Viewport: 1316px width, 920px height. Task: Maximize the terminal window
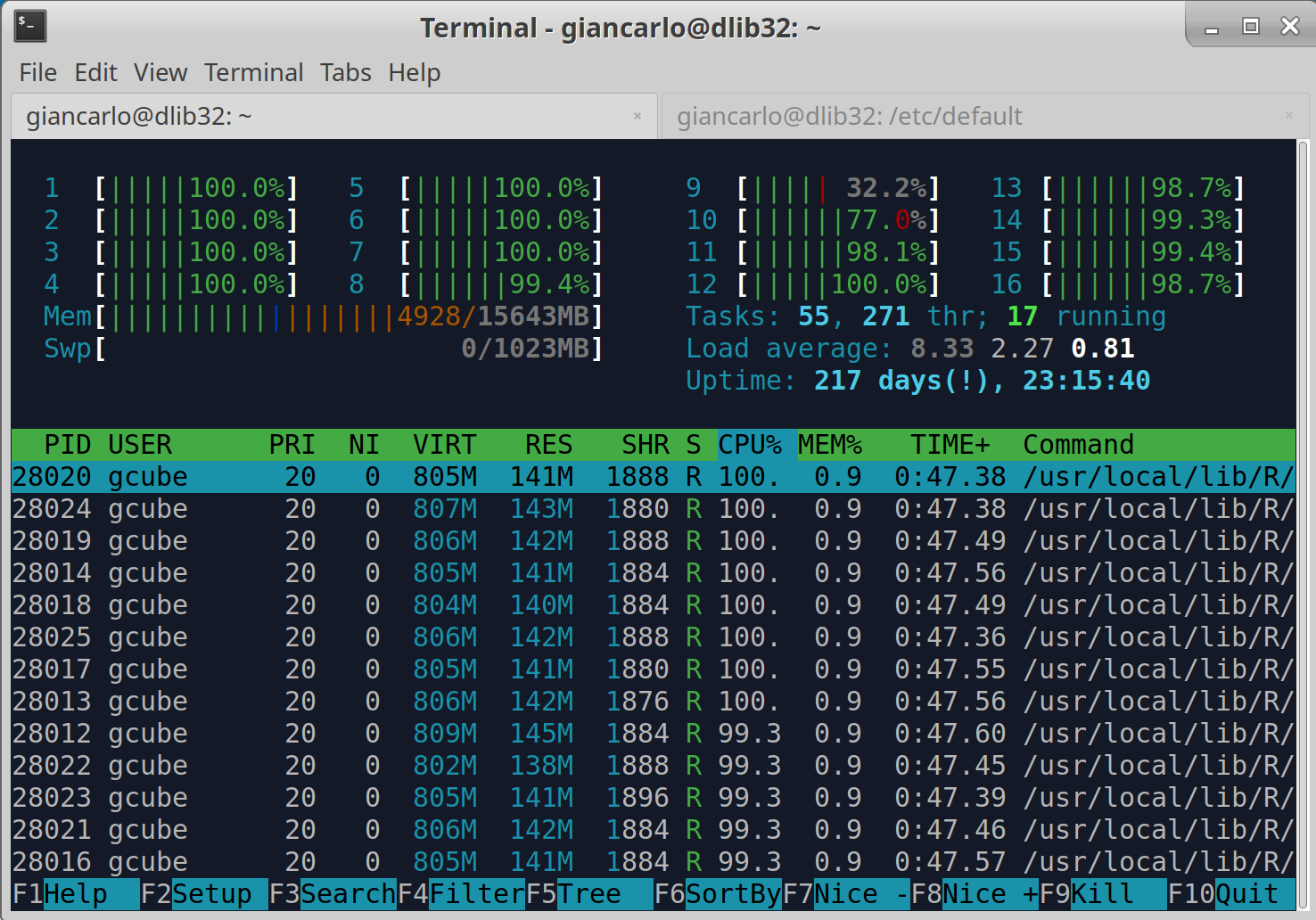point(1250,27)
